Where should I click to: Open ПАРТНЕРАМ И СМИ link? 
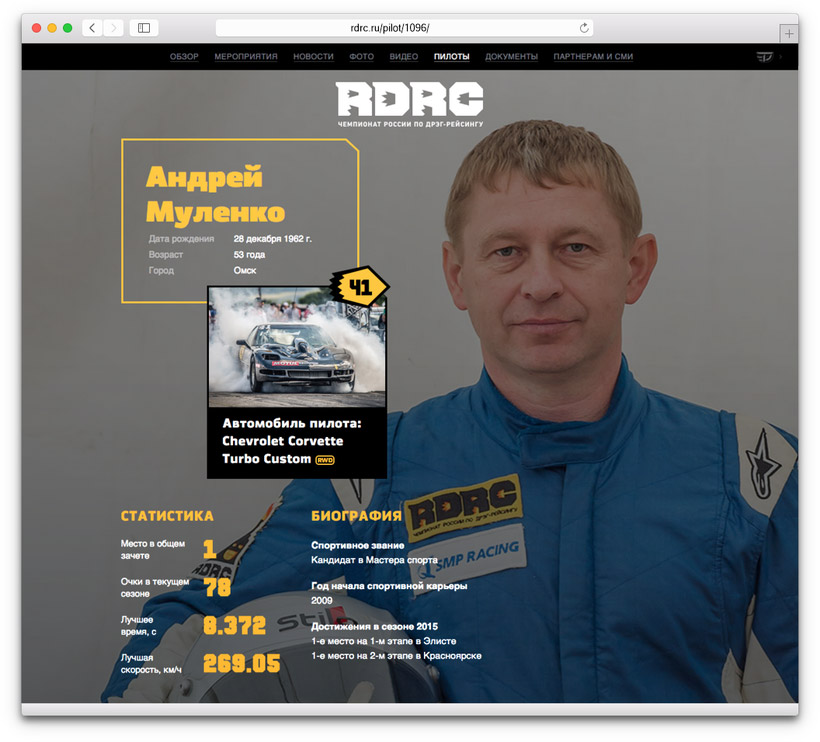pyautogui.click(x=593, y=57)
